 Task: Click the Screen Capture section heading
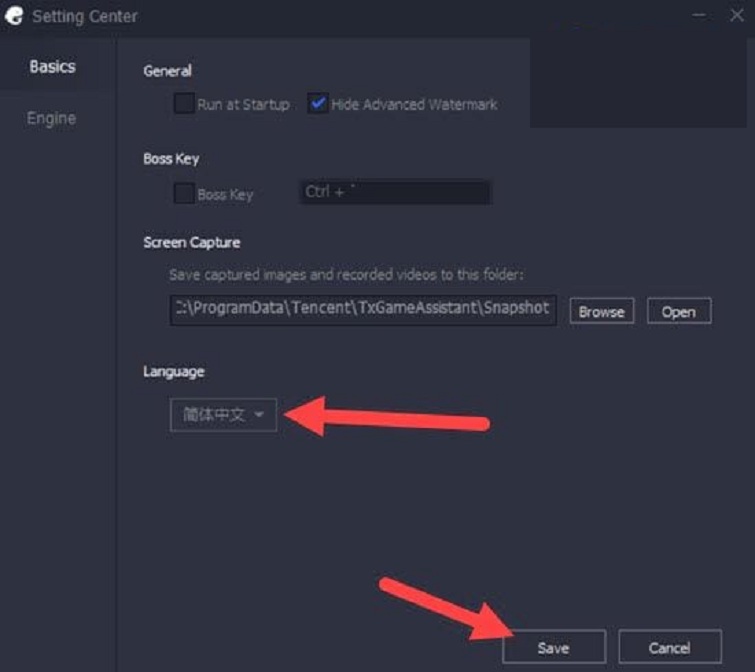192,242
